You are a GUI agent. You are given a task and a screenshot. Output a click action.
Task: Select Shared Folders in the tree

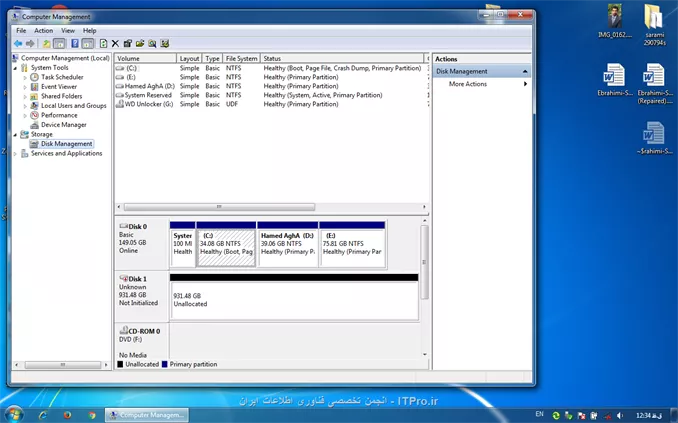click(61, 96)
